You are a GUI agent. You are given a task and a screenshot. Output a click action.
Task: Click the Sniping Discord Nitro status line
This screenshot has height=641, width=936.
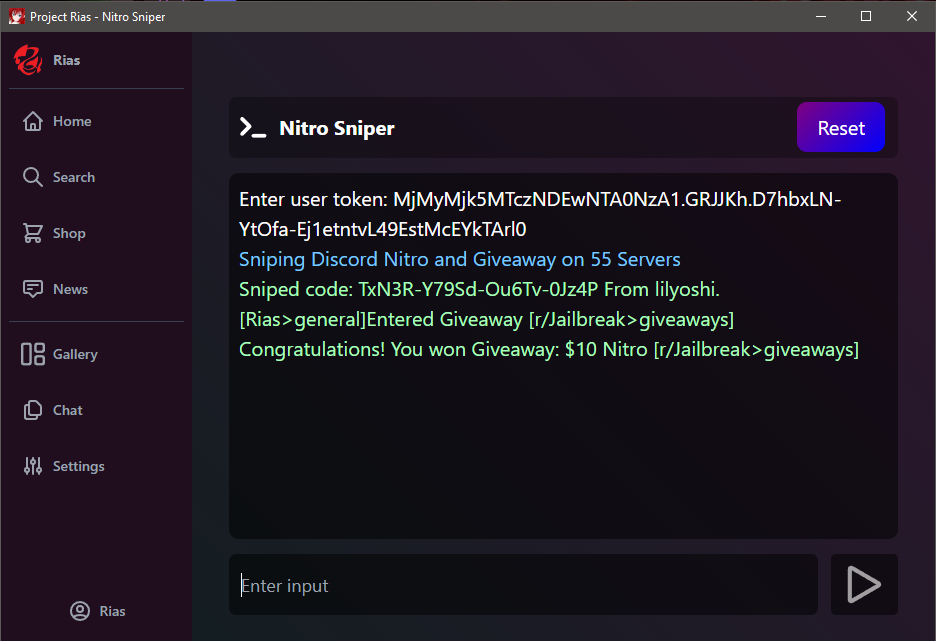pyautogui.click(x=459, y=260)
